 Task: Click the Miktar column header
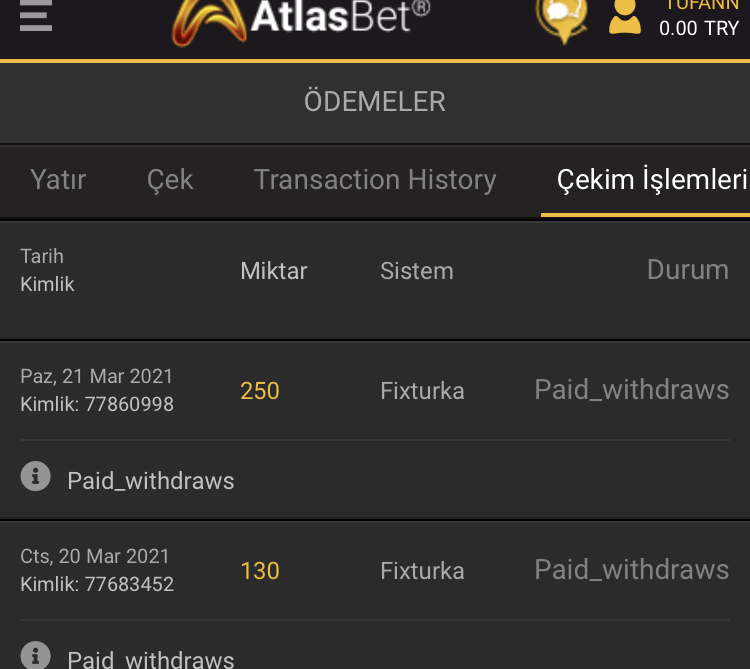tap(274, 271)
